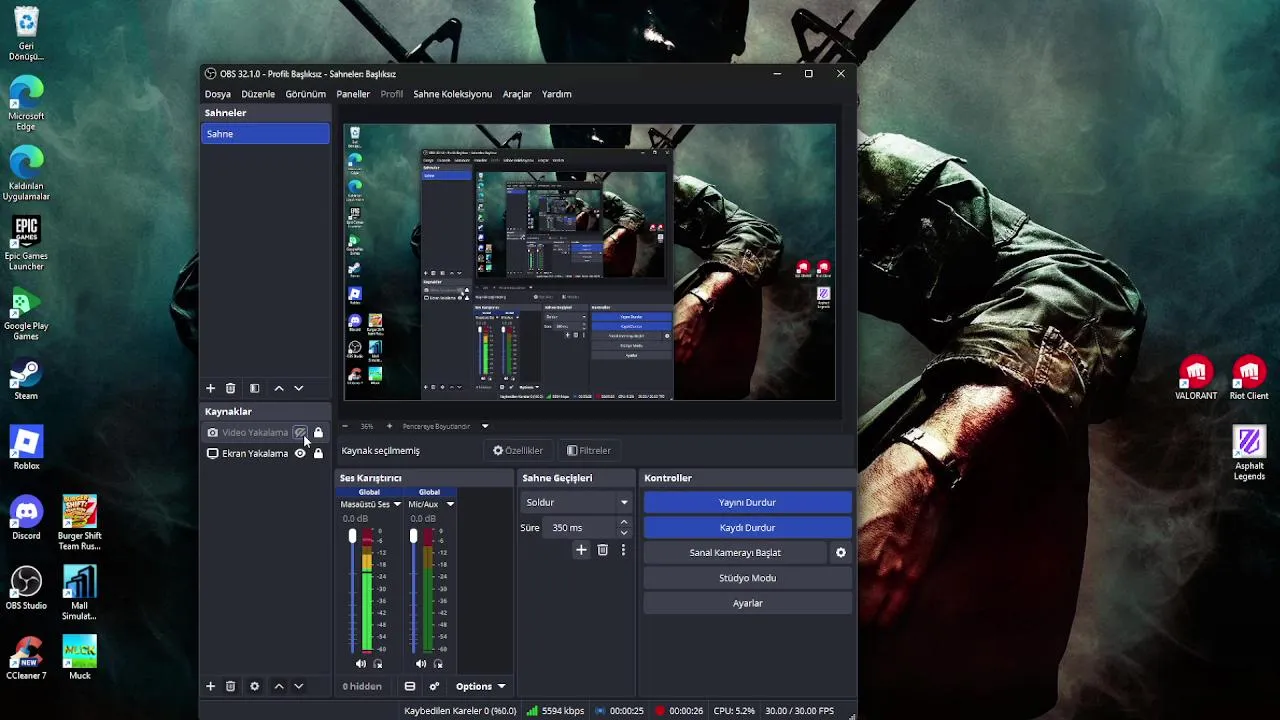Click Sanal Kamerayı Başlat button

click(x=735, y=553)
